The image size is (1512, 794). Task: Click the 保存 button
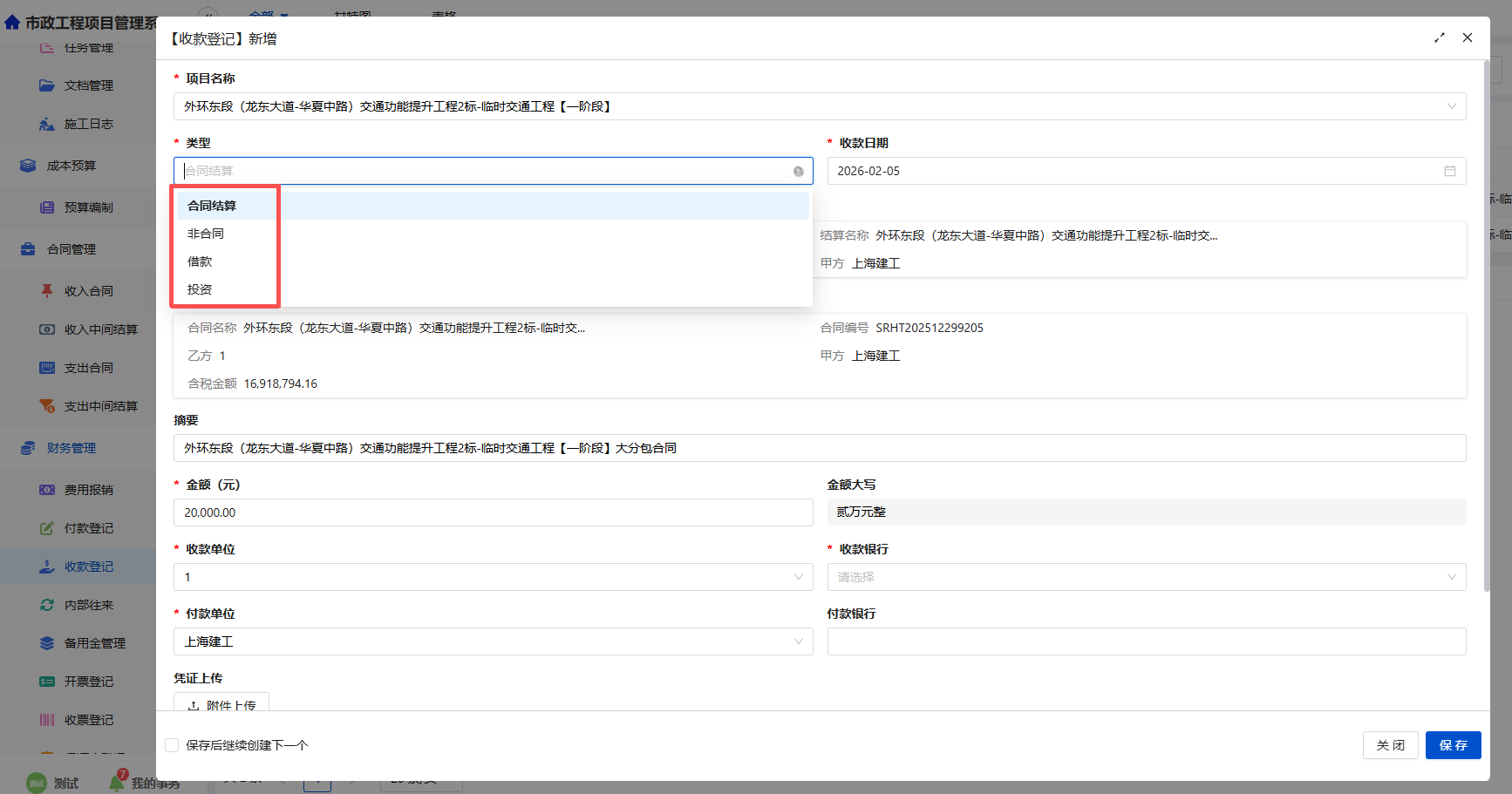coord(1453,745)
